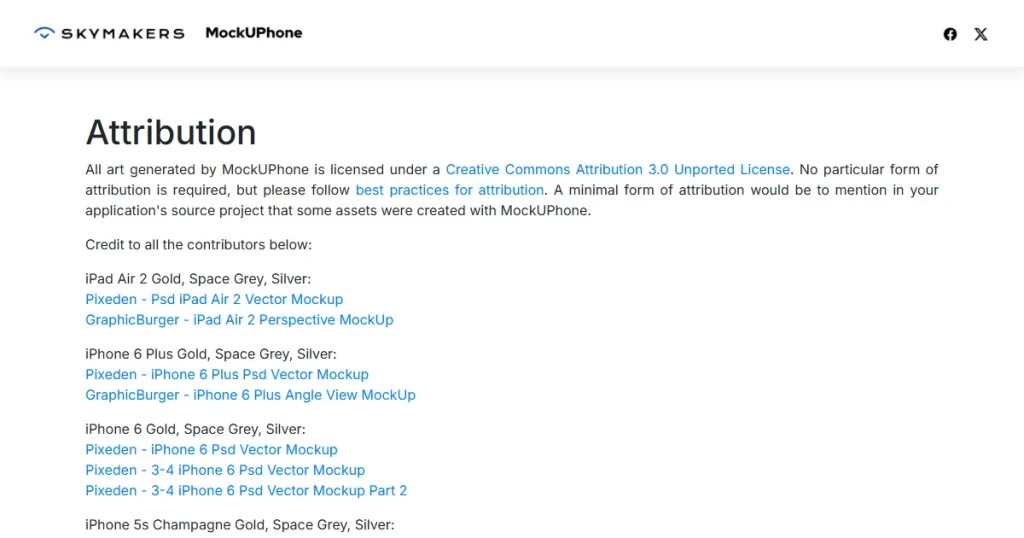Click 'iPhone 6 Plus Gold, Space Grey, Silver:' text
This screenshot has width=1024, height=538.
[211, 354]
